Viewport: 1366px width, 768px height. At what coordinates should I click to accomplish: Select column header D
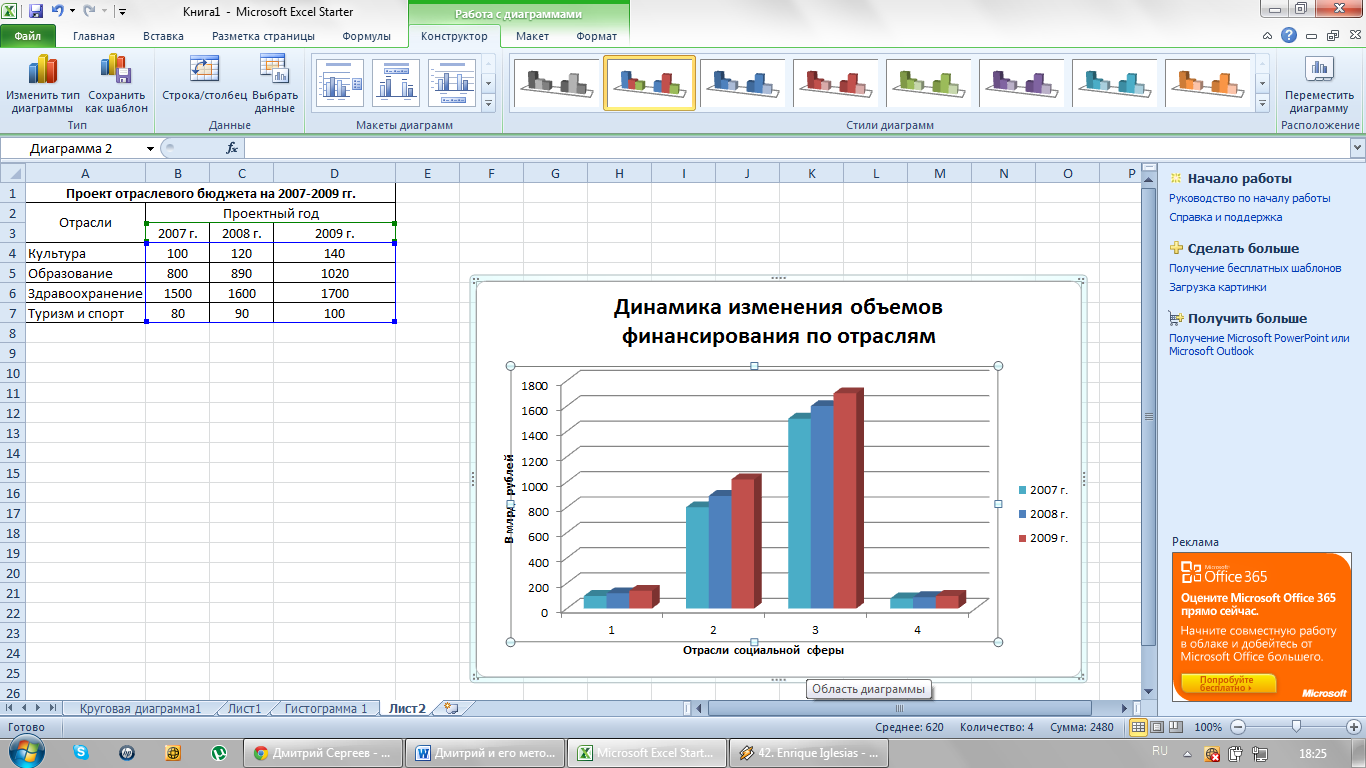point(334,173)
